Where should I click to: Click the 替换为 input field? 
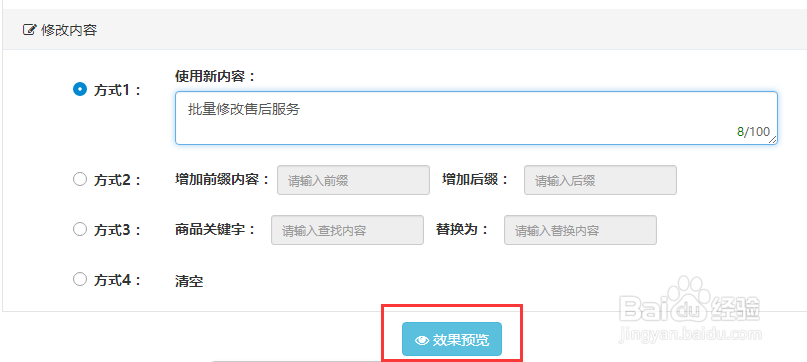coord(580,230)
